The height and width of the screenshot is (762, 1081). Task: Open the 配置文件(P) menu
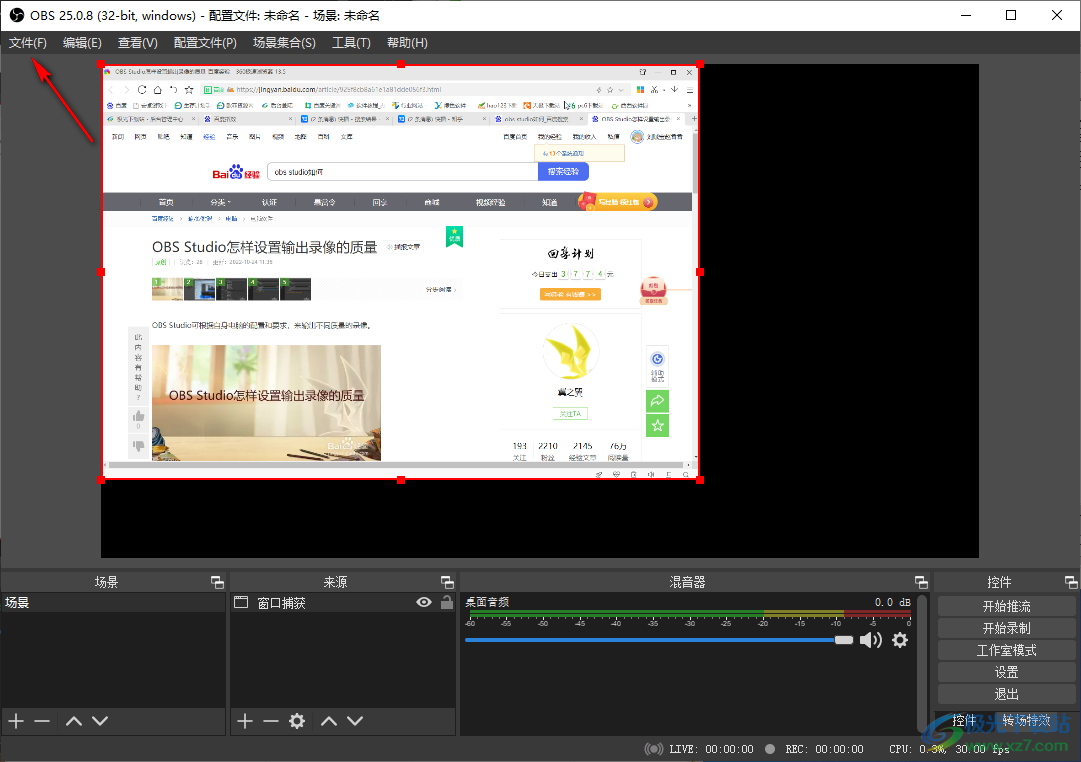point(205,43)
